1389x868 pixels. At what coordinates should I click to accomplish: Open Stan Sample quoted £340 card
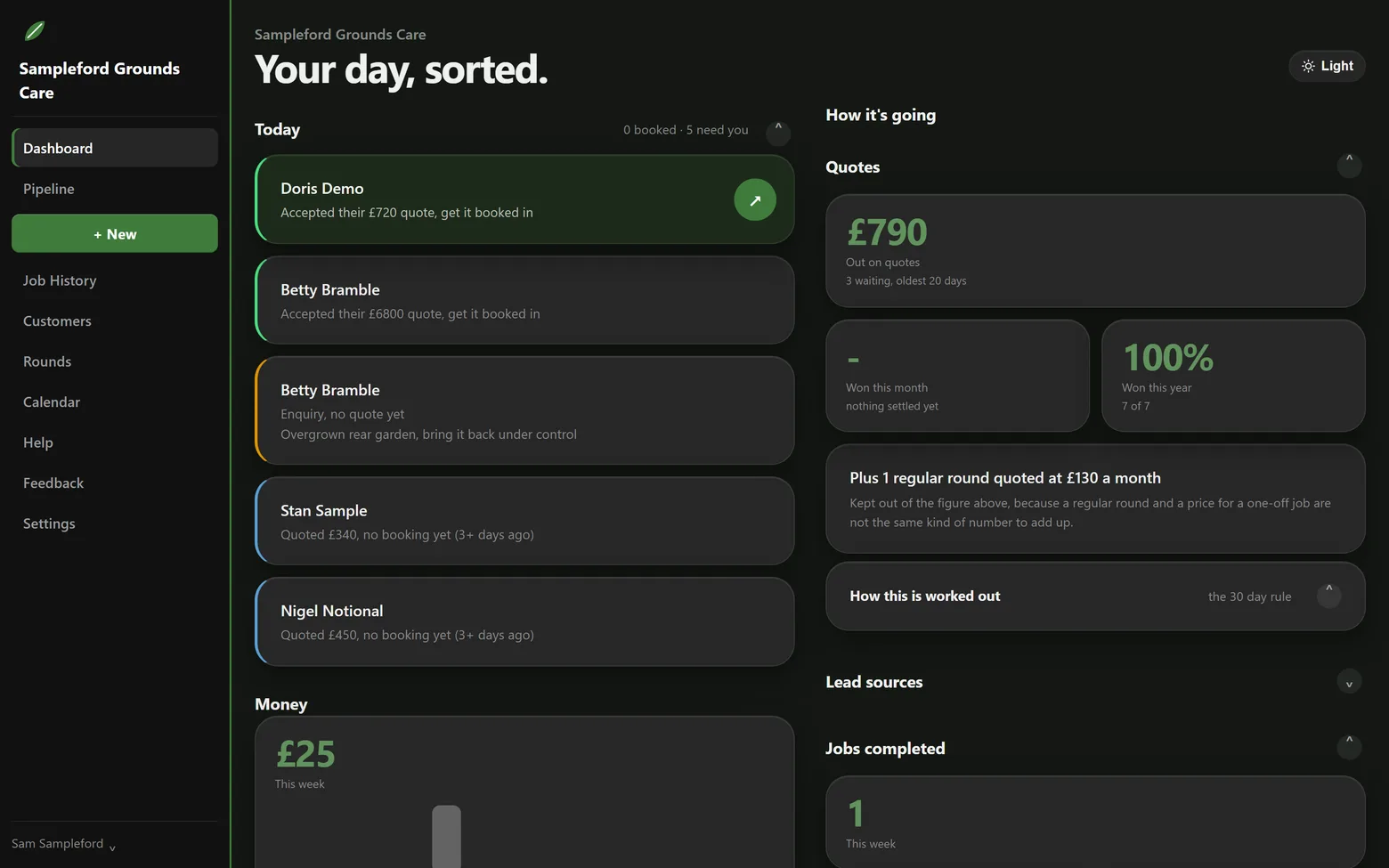click(524, 521)
